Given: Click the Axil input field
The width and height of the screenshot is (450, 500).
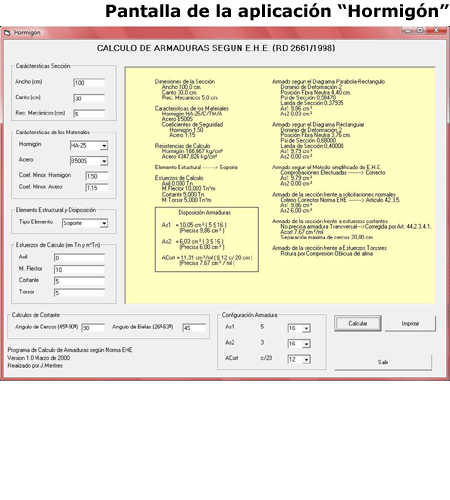Looking at the screenshot, I should pos(79,258).
